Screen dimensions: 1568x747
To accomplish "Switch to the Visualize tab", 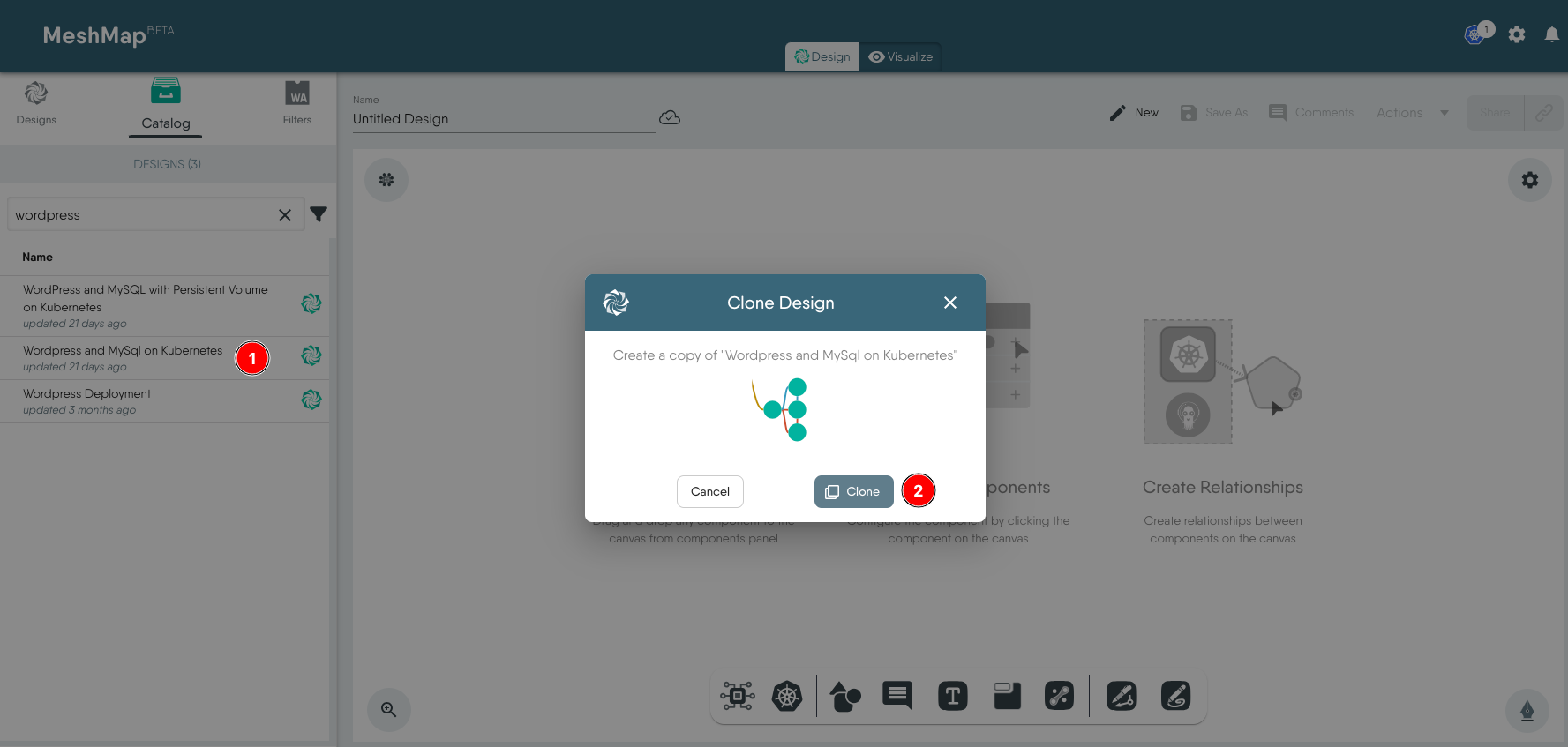I will point(900,57).
